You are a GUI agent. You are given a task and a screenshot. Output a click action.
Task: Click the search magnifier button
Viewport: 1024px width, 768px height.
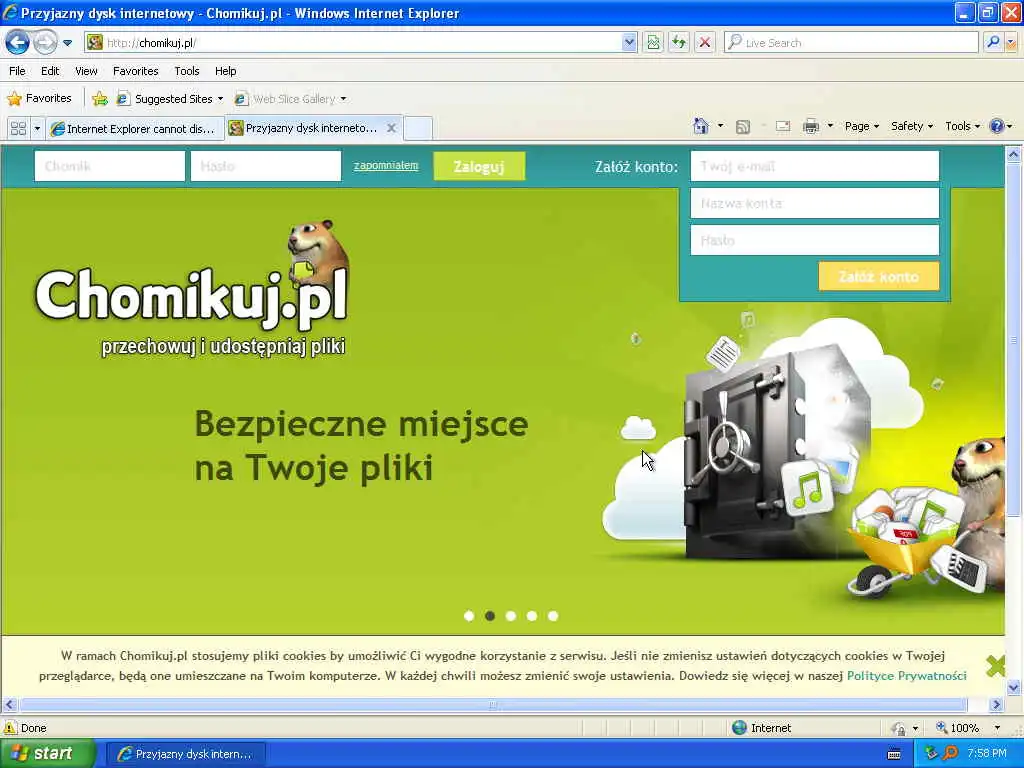click(993, 43)
